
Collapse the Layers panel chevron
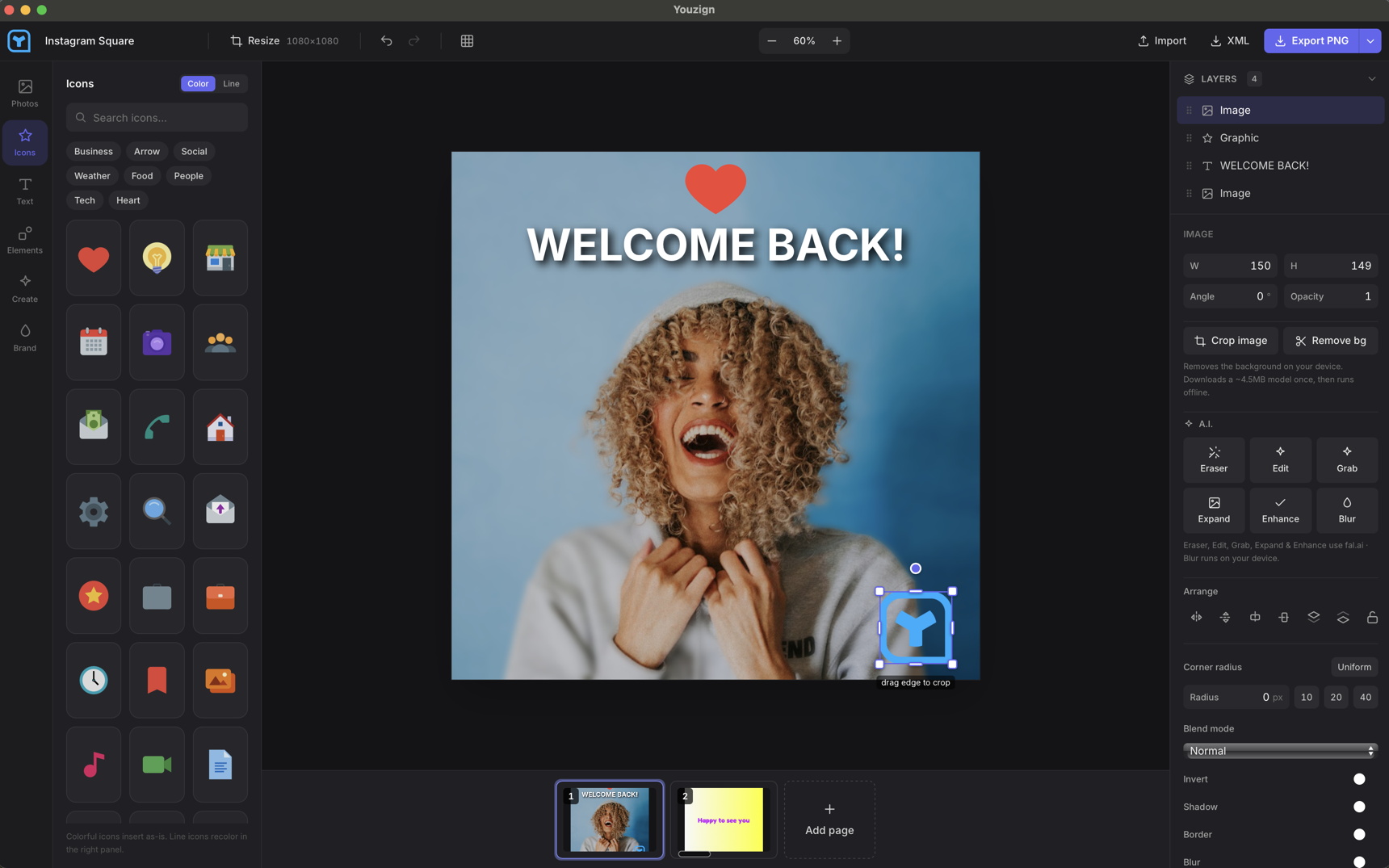pos(1371,79)
